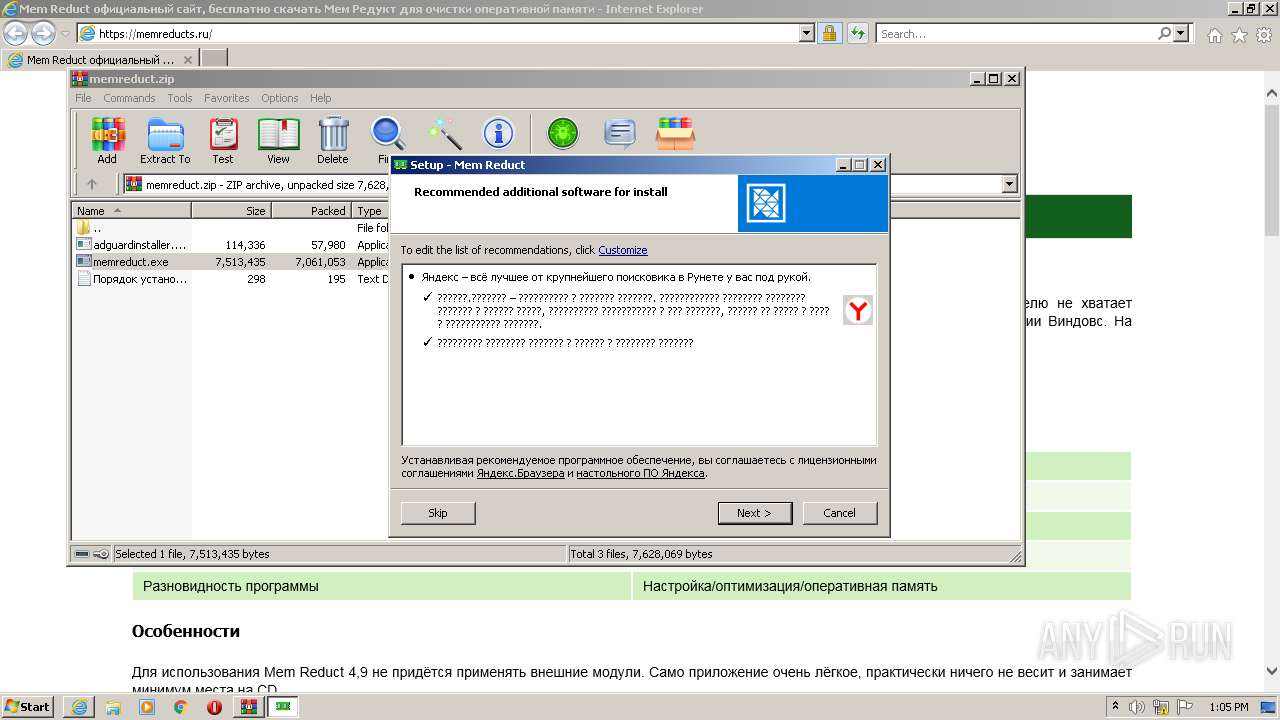Sort by the Size column header
The image size is (1280, 720).
point(231,210)
